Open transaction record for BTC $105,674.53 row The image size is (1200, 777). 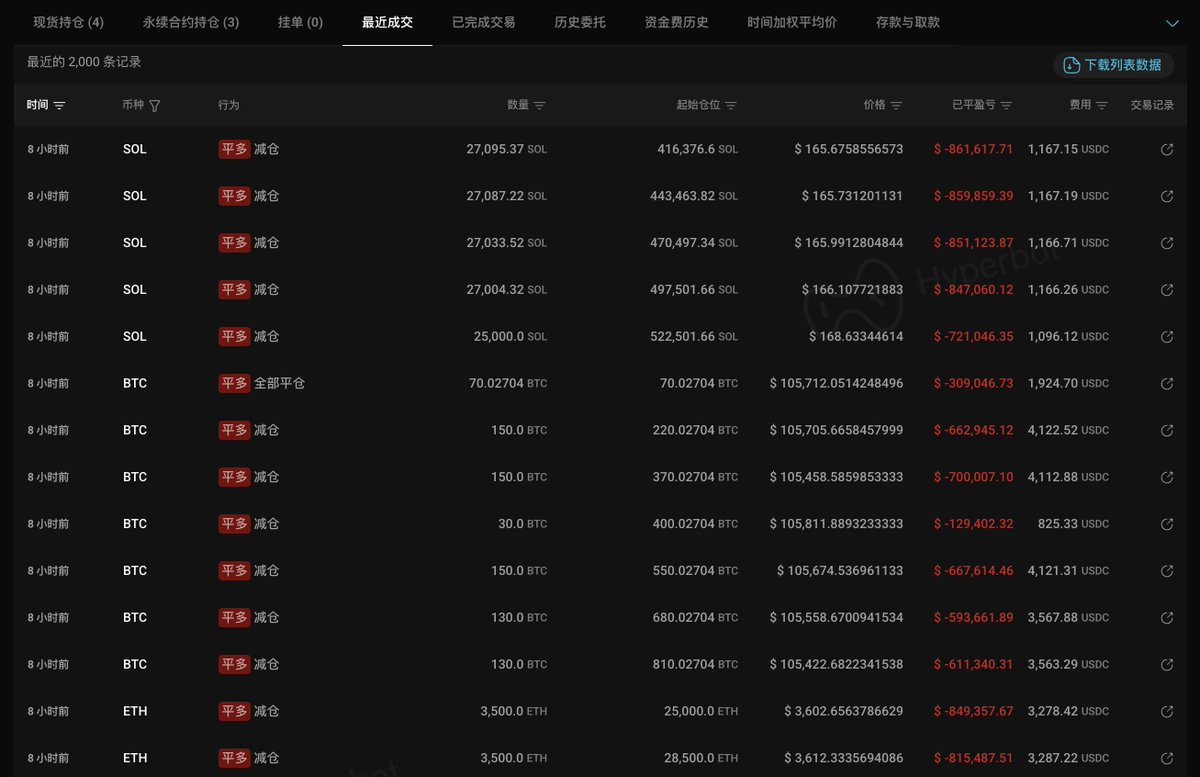(1166, 571)
